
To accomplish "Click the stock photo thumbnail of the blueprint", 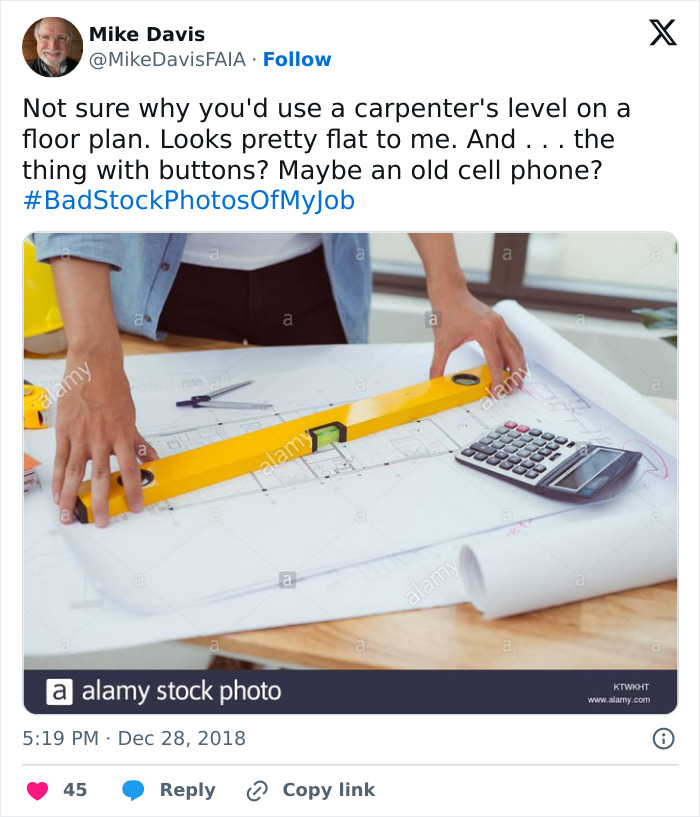I will pyautogui.click(x=350, y=450).
